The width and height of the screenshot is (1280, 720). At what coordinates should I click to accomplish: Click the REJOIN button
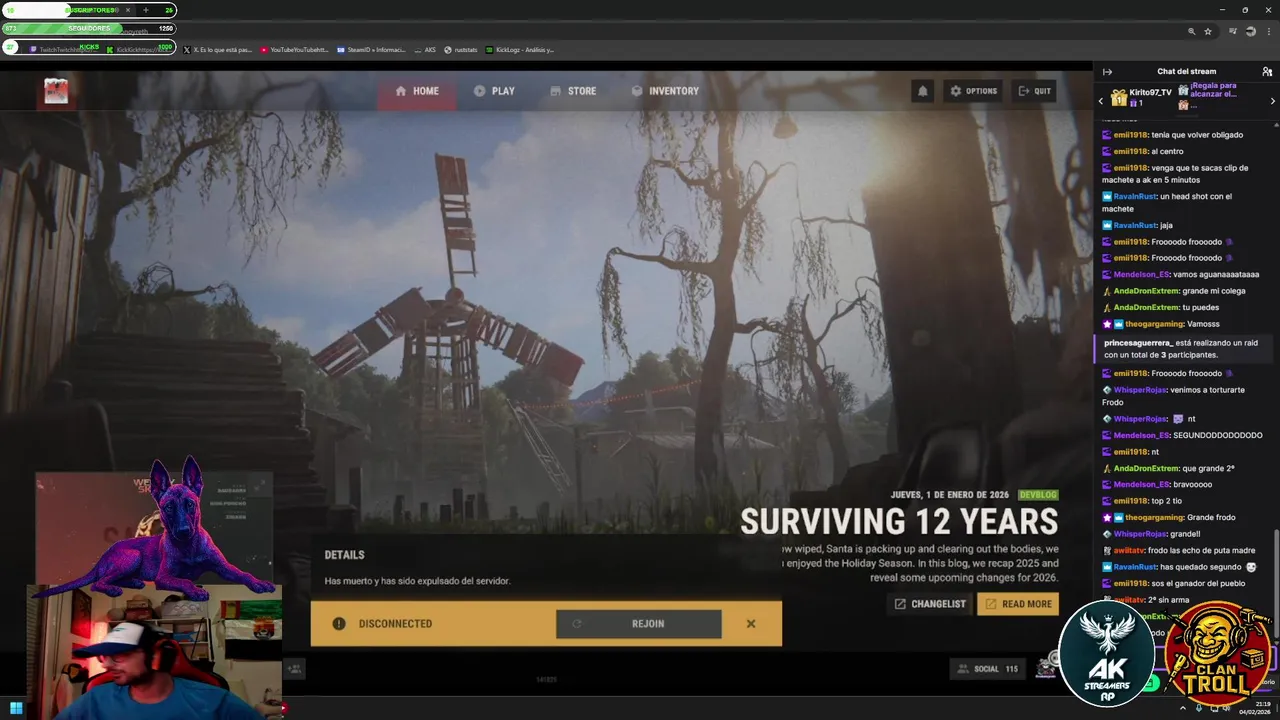638,624
